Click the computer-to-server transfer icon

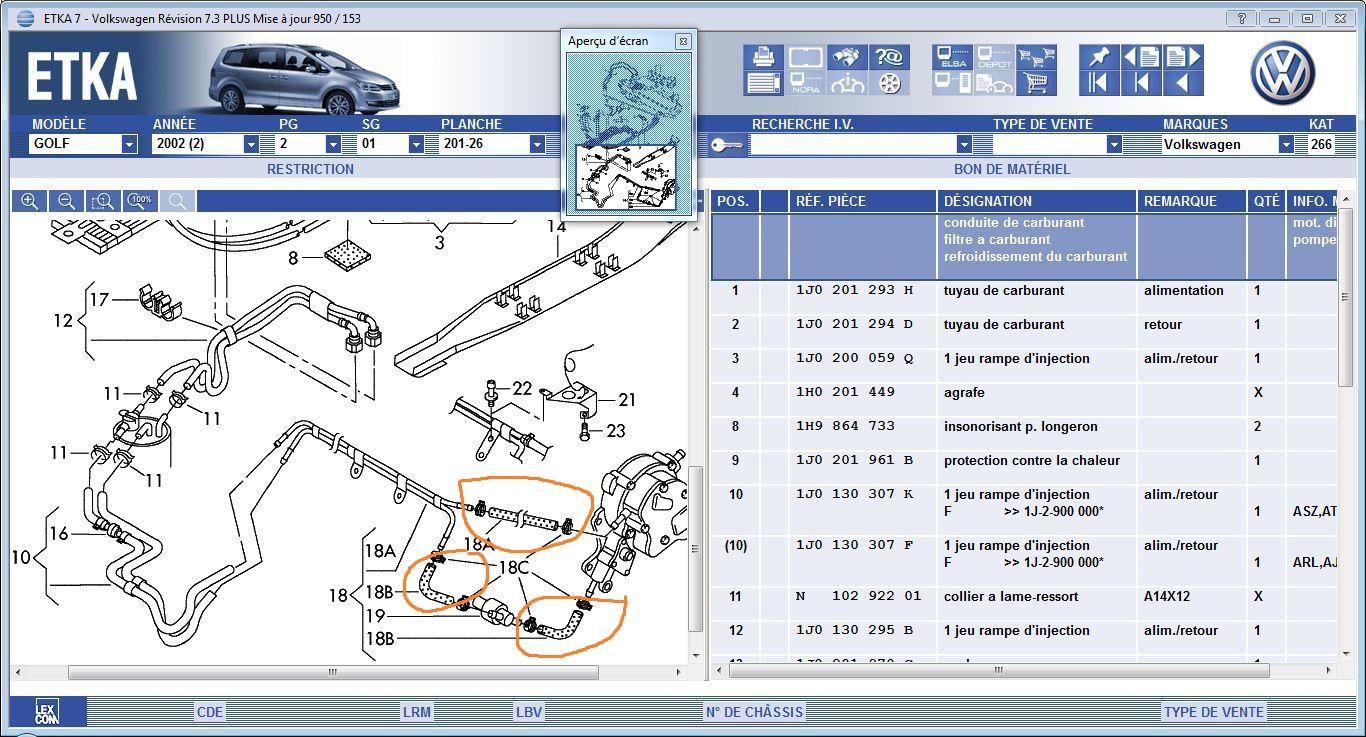(952, 83)
